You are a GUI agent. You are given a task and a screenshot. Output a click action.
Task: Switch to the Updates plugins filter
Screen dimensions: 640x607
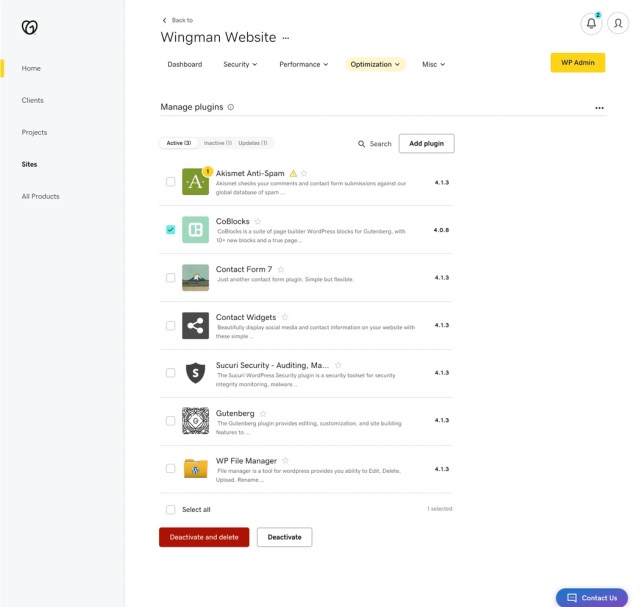pyautogui.click(x=253, y=143)
